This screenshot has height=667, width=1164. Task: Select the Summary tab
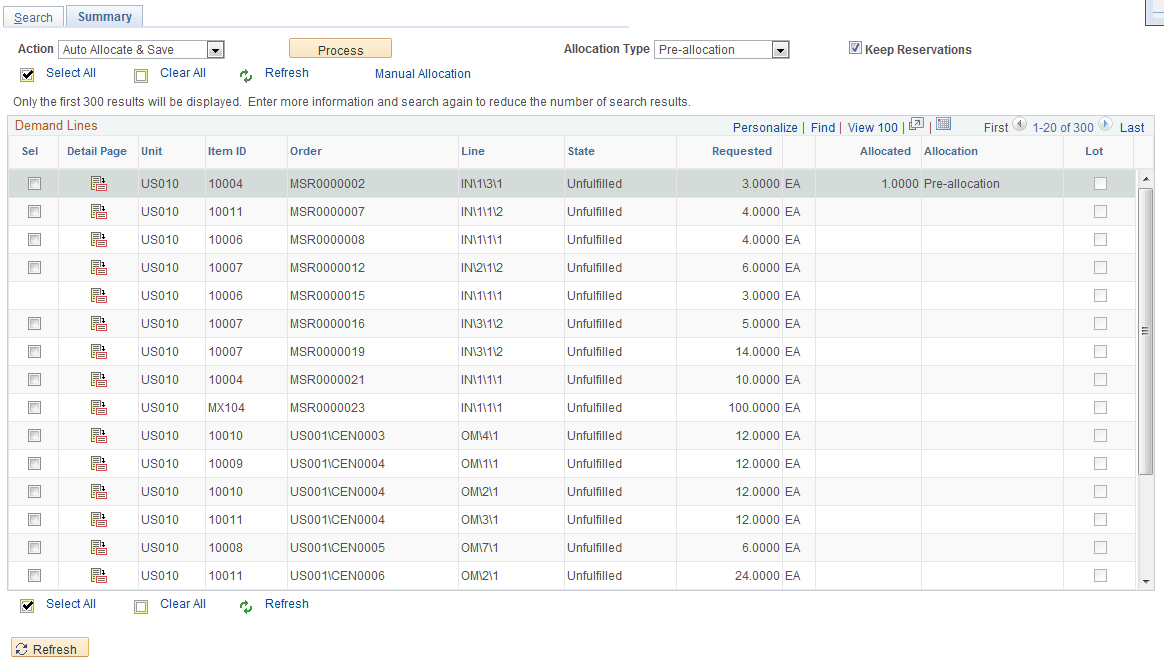point(103,16)
